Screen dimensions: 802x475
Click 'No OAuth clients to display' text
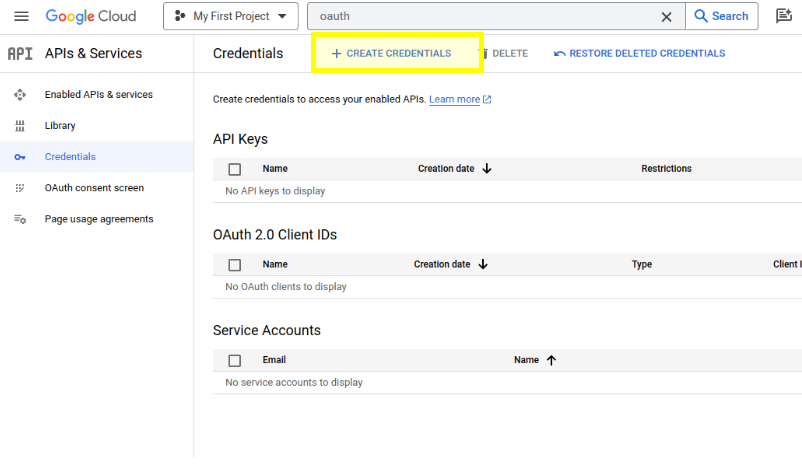[286, 287]
